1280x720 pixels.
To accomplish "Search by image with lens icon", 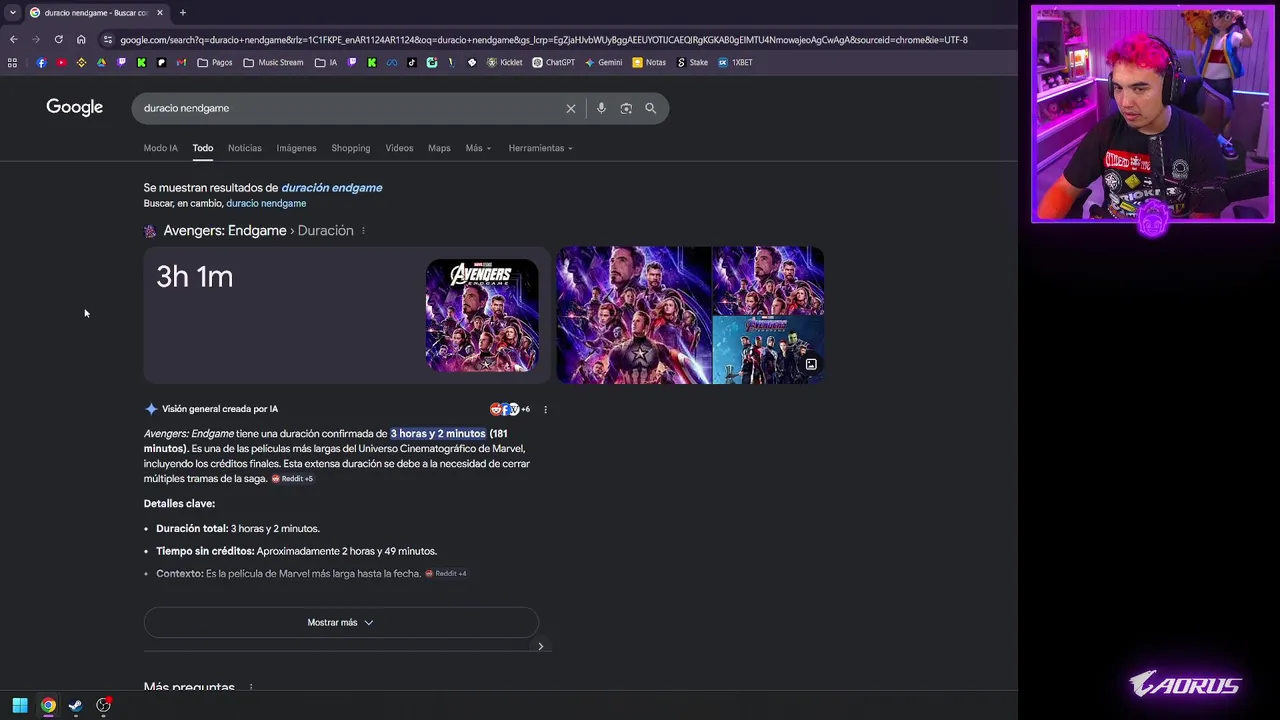I will tap(626, 108).
